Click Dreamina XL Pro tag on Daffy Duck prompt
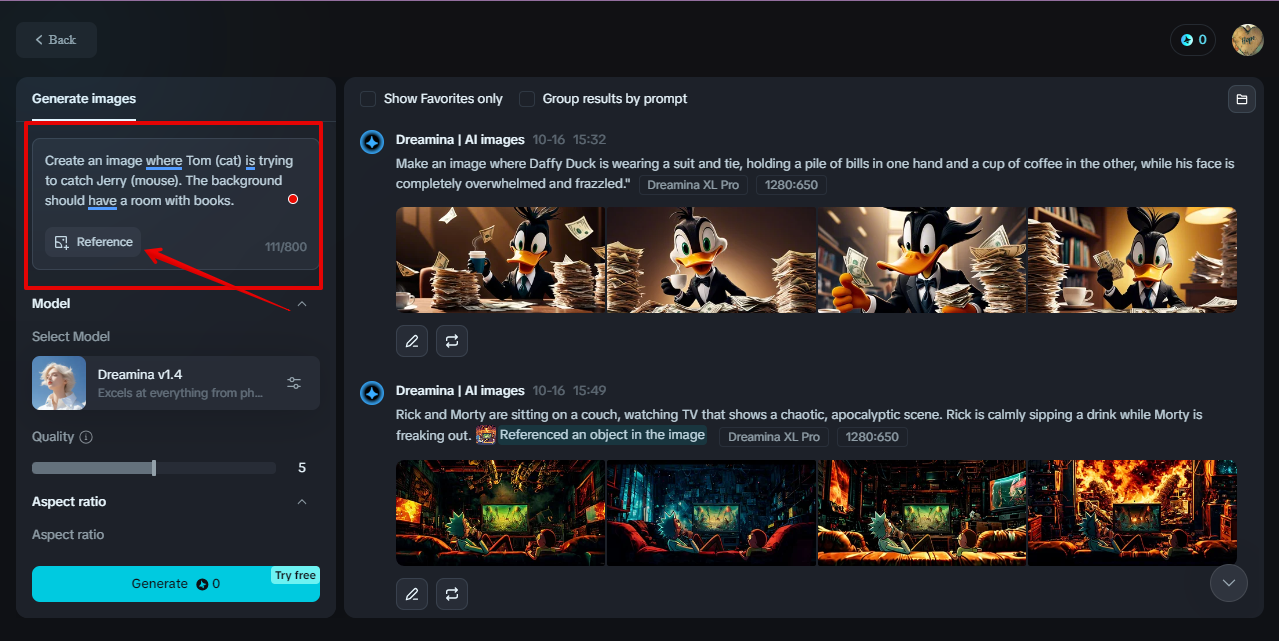 pos(693,185)
